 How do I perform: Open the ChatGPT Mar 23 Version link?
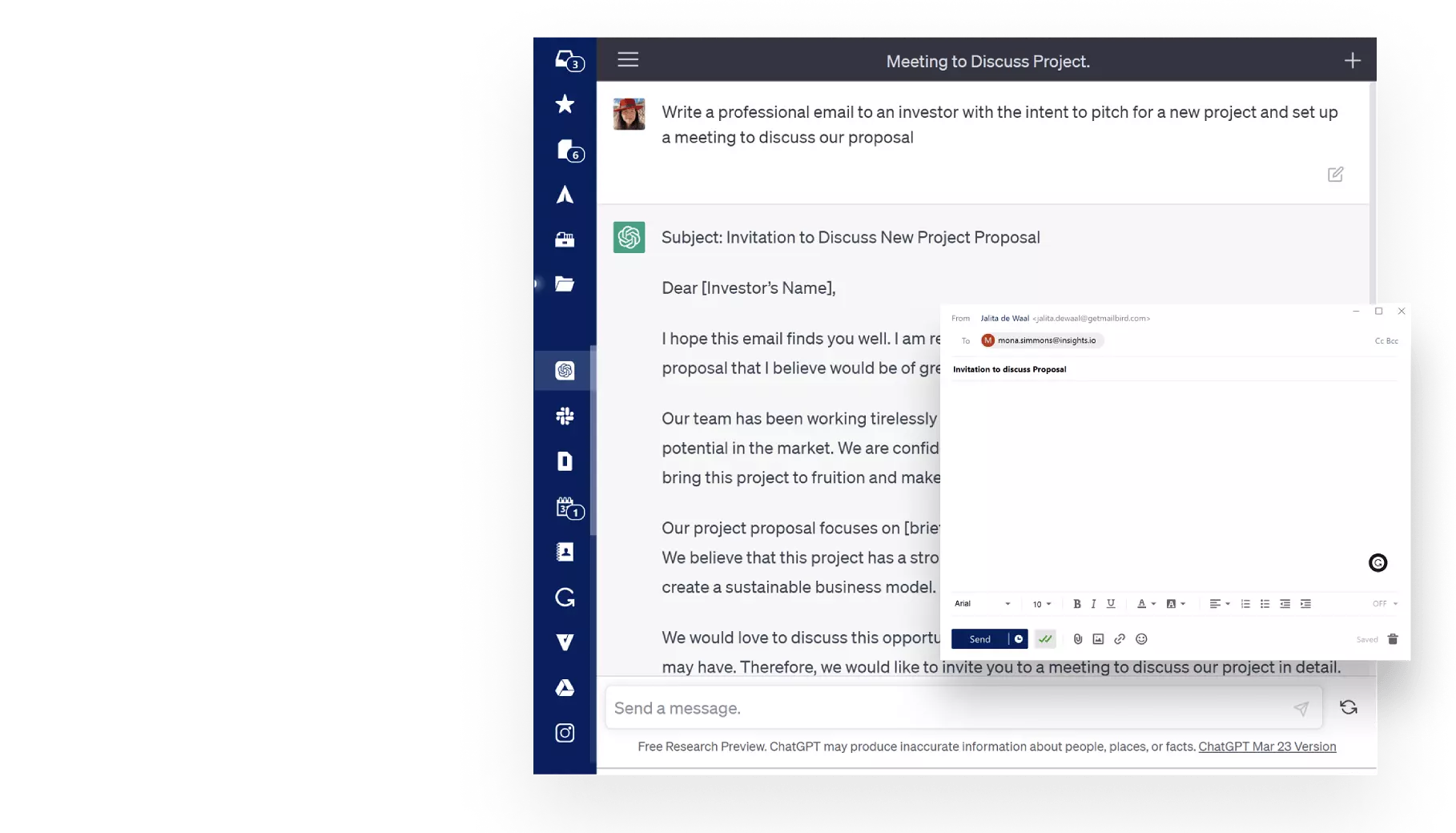1267,746
